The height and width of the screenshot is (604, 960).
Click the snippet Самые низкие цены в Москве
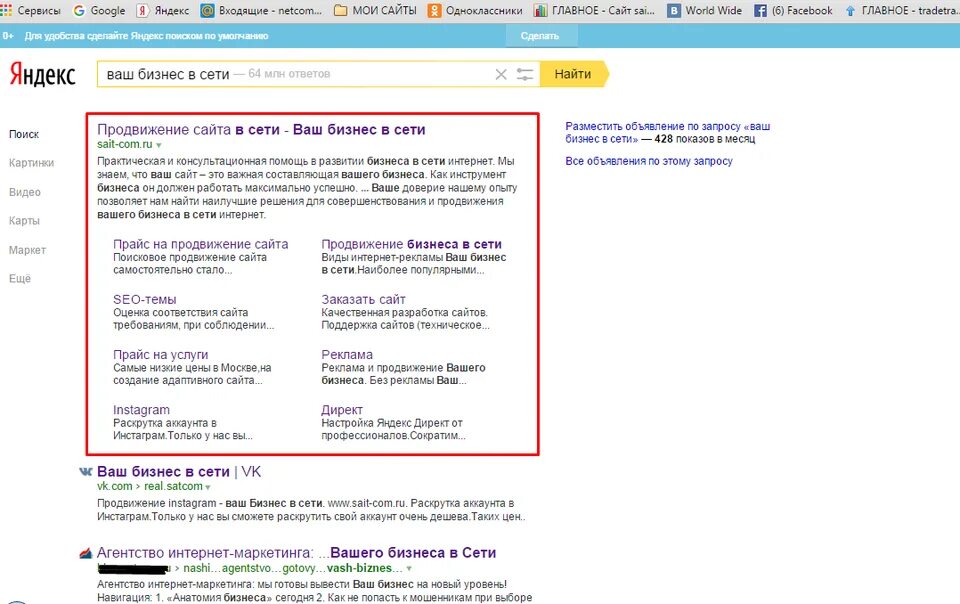tap(192, 368)
